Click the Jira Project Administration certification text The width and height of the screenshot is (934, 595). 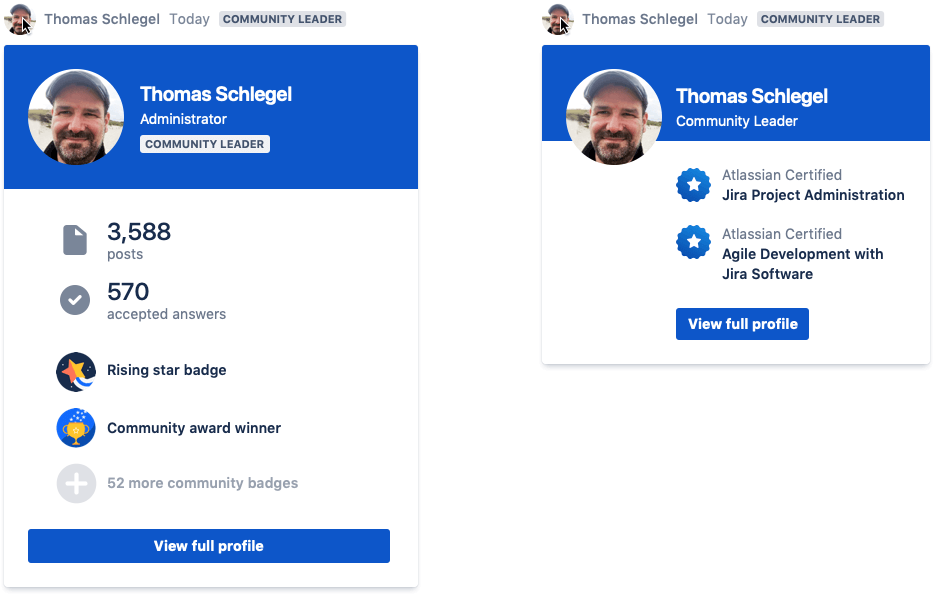tap(813, 196)
